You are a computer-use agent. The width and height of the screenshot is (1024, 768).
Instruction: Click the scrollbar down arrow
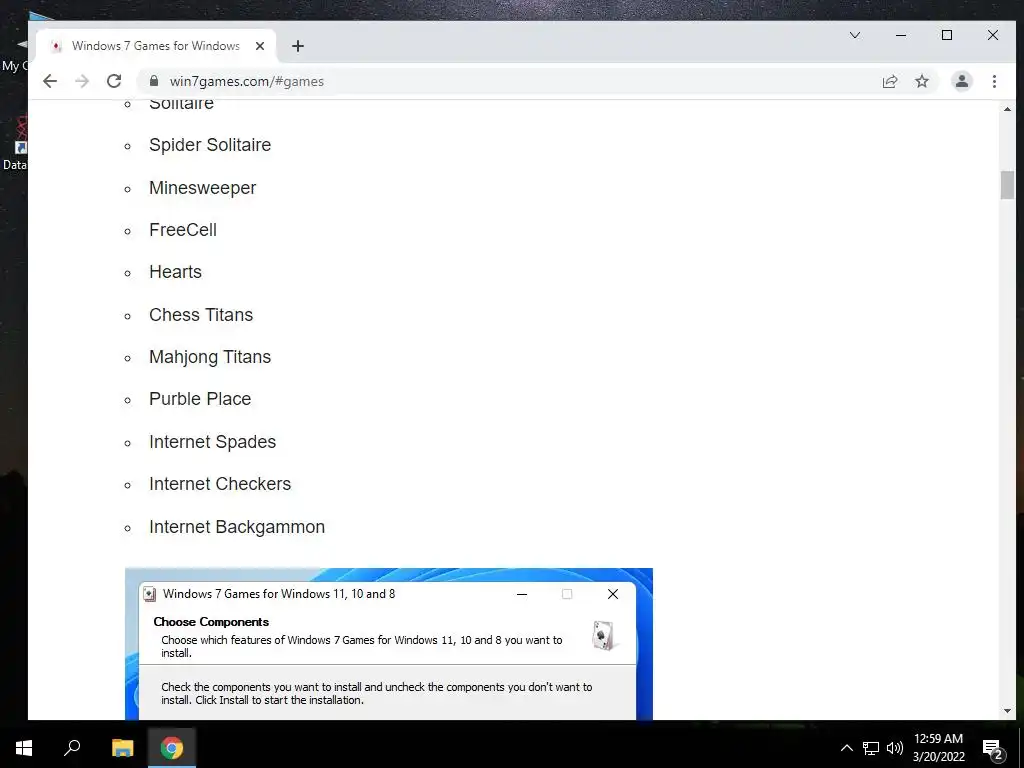(x=1007, y=711)
